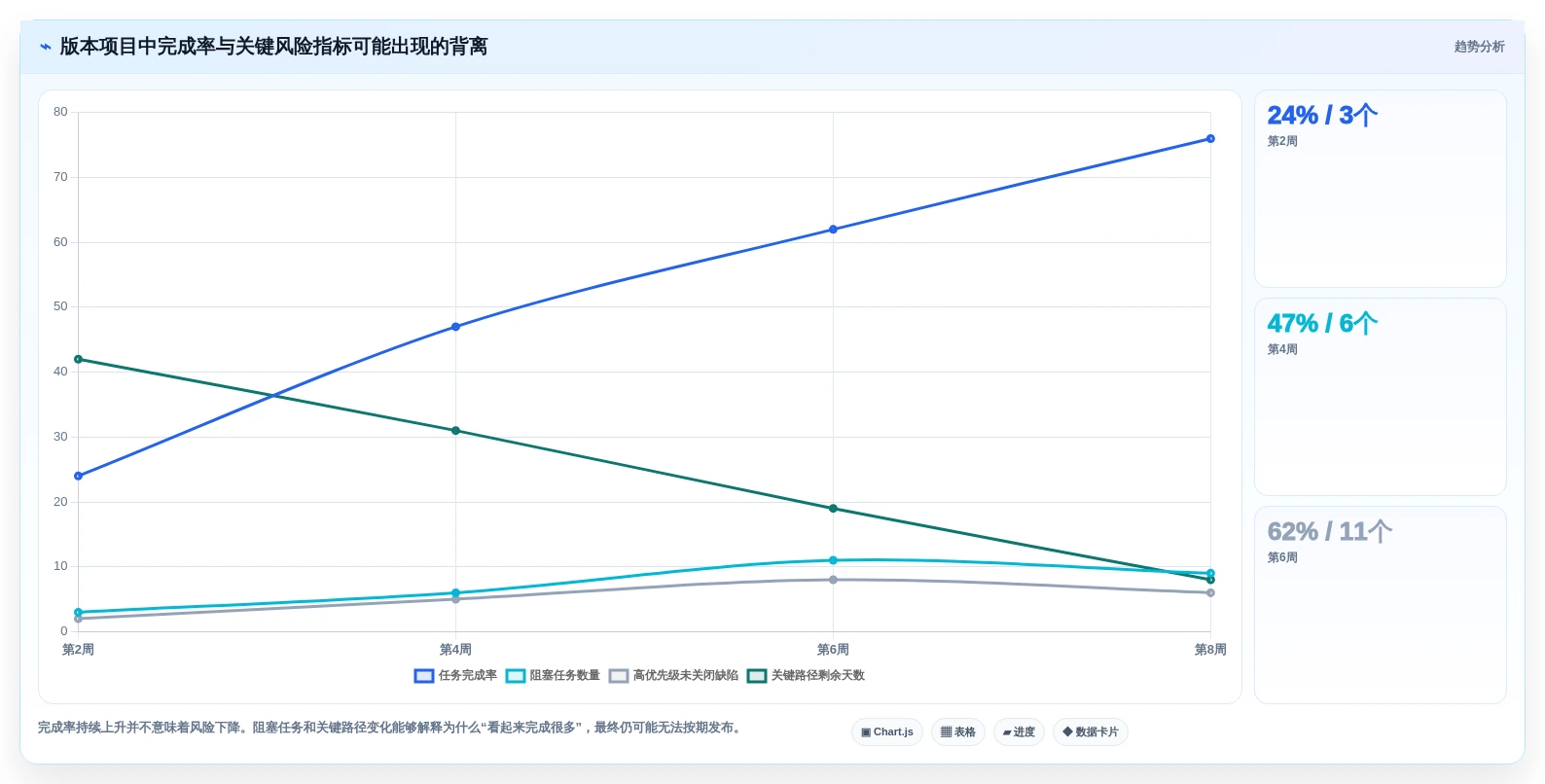Click the footnote starting 完成率持续上升
Image resolution: width=1545 pixels, height=784 pixels.
click(392, 728)
